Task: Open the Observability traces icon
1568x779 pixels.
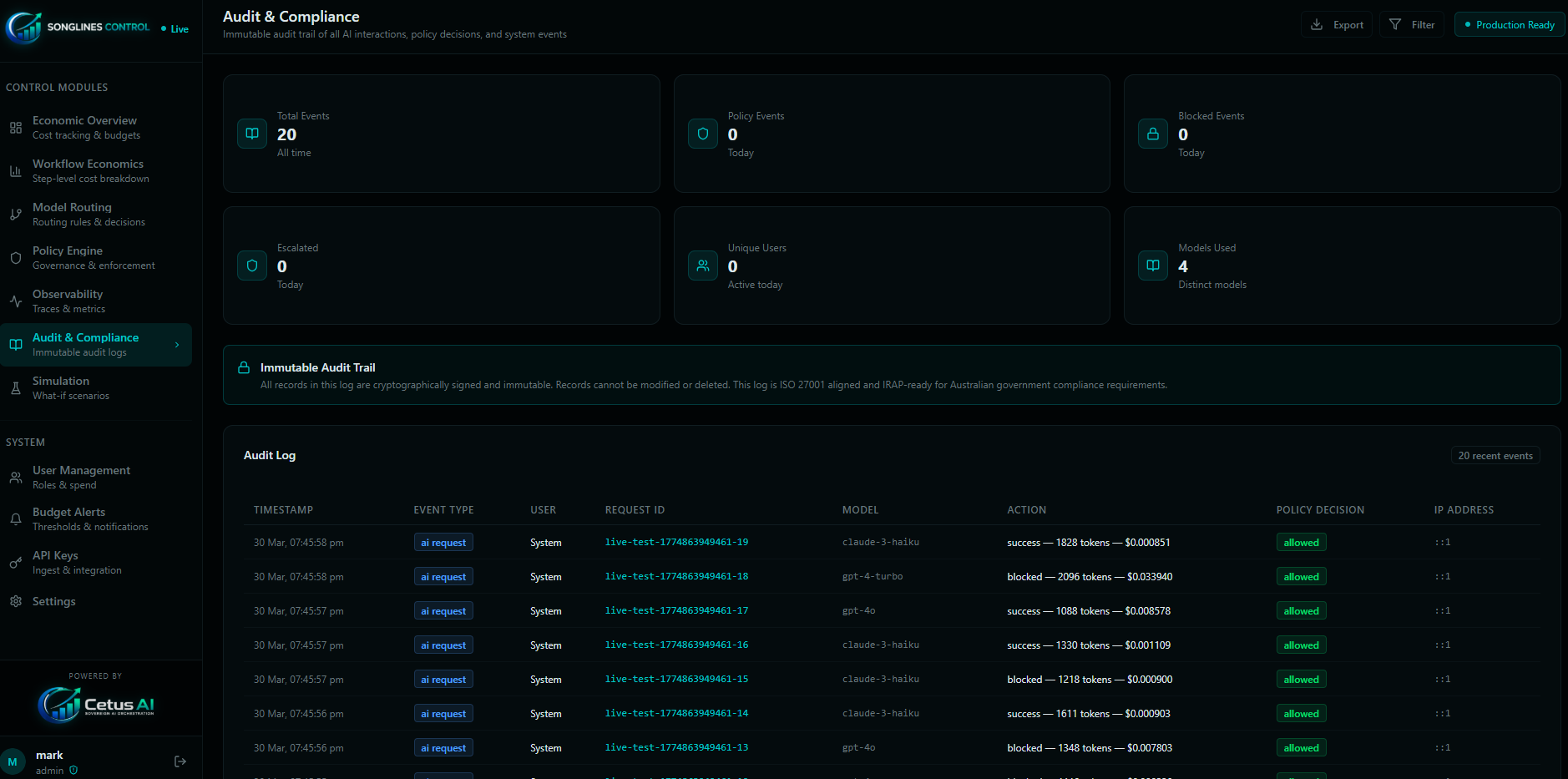Action: click(x=16, y=301)
